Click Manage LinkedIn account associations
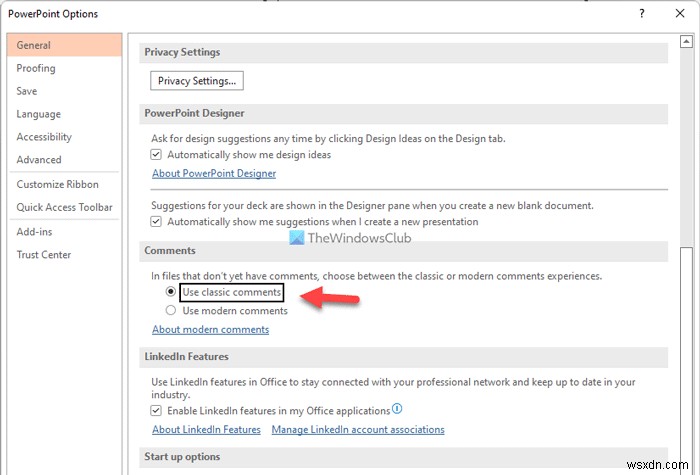700x475 pixels. 358,429
